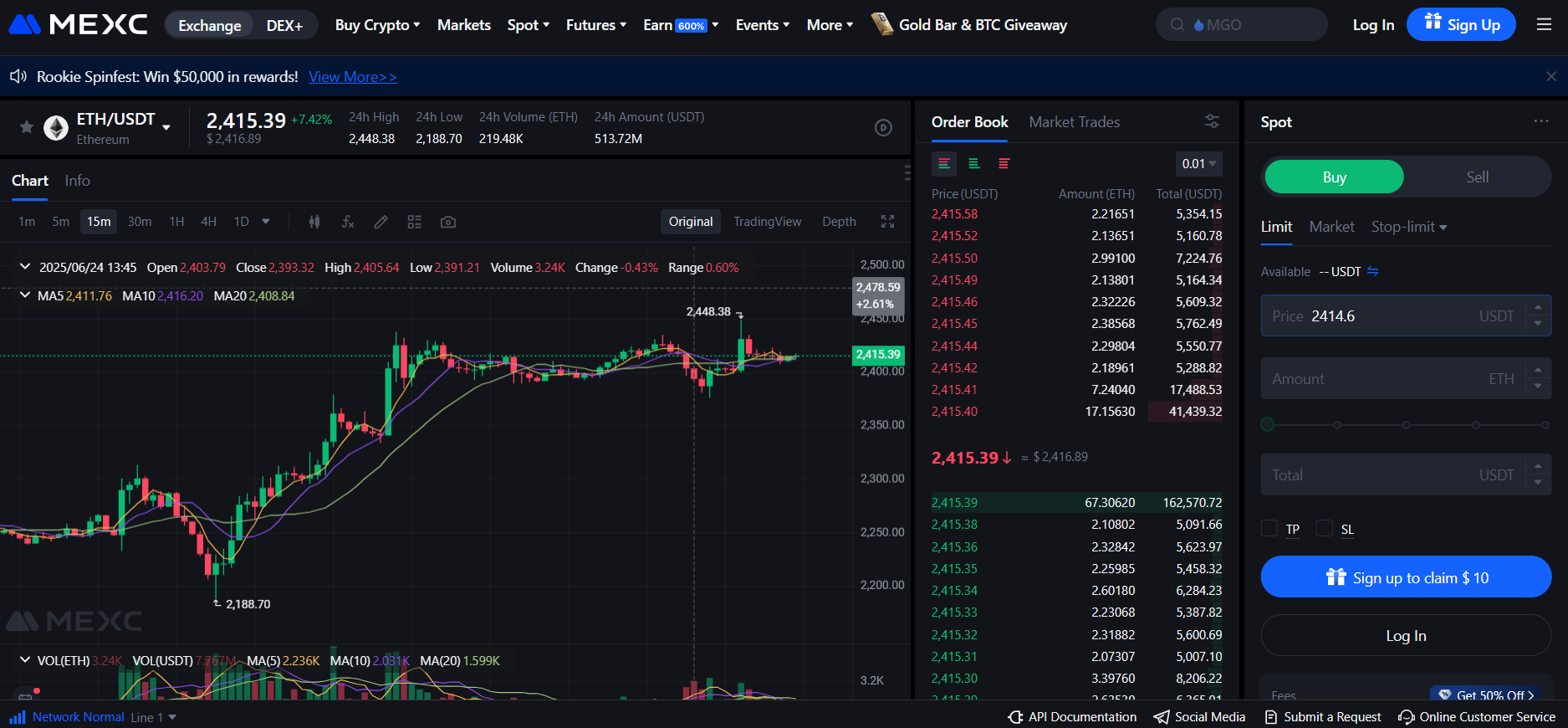The height and width of the screenshot is (728, 1568).
Task: Click the network signal bars icon
Action: pyautogui.click(x=17, y=717)
